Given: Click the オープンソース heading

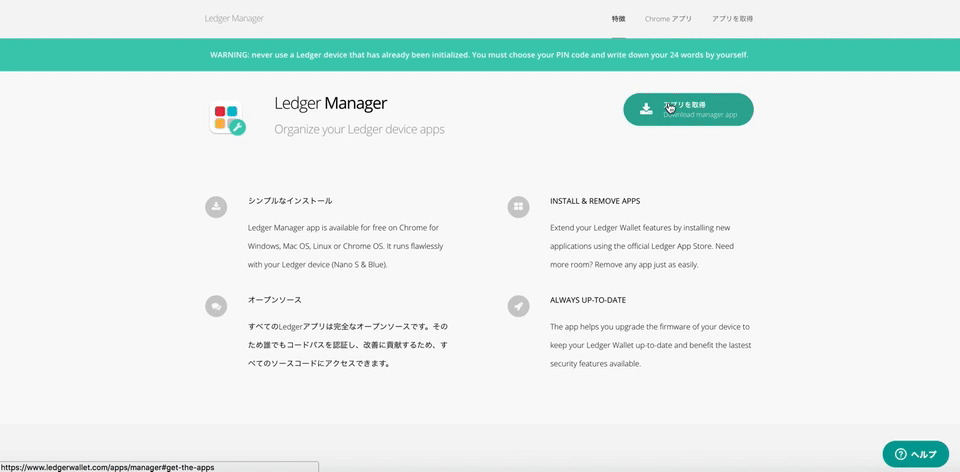Looking at the screenshot, I should pyautogui.click(x=275, y=301).
